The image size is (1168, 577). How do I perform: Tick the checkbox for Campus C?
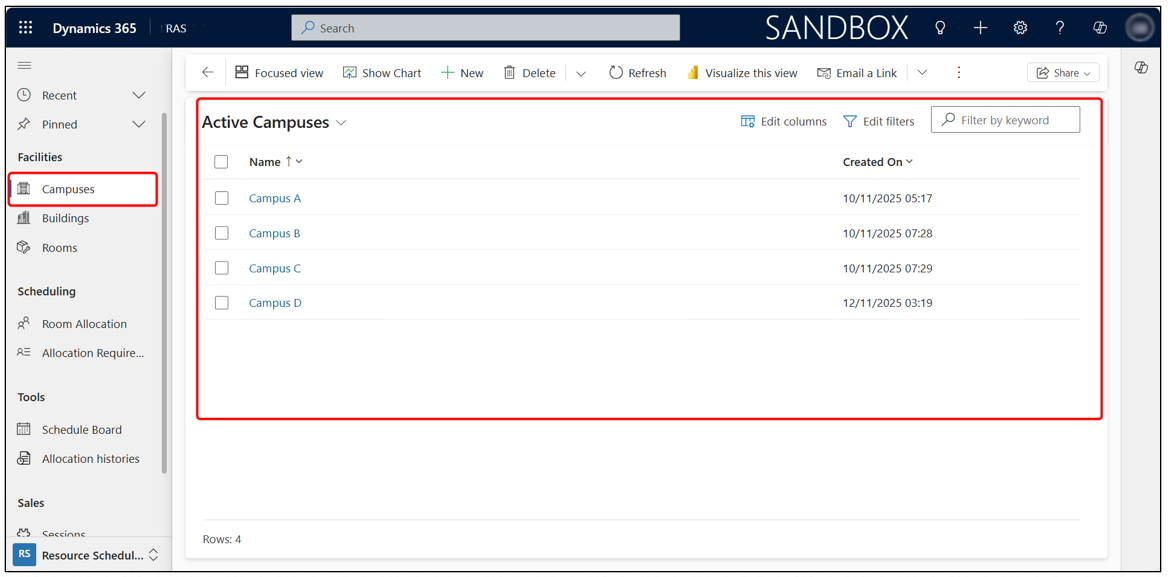[222, 268]
